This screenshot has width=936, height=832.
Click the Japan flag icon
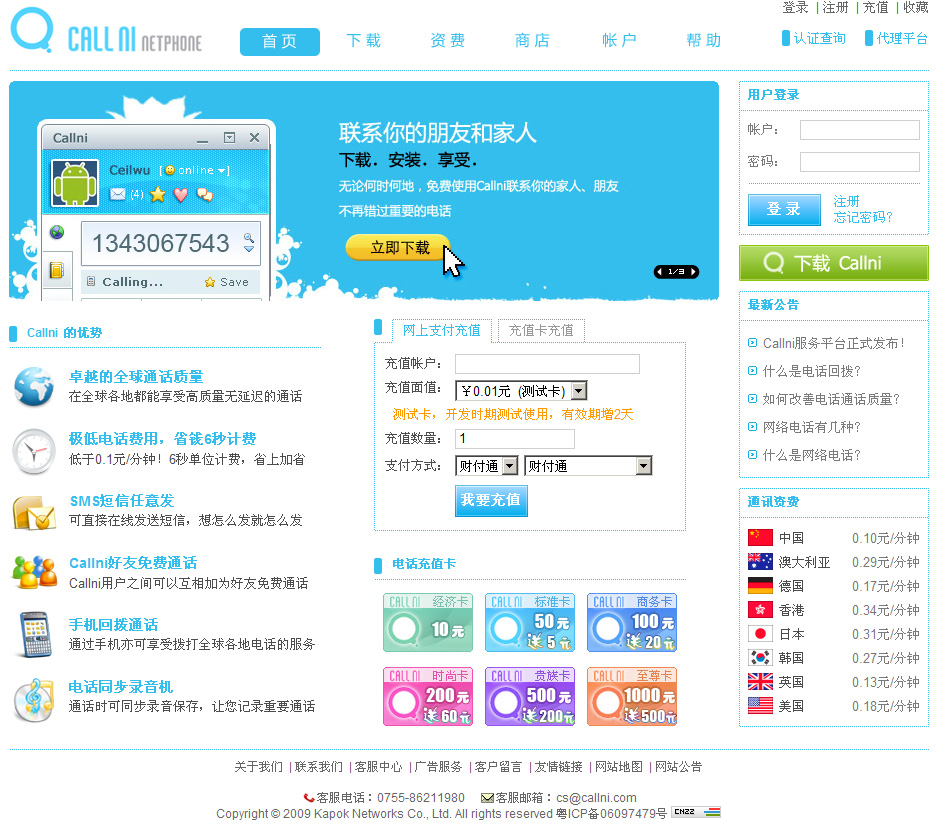760,633
